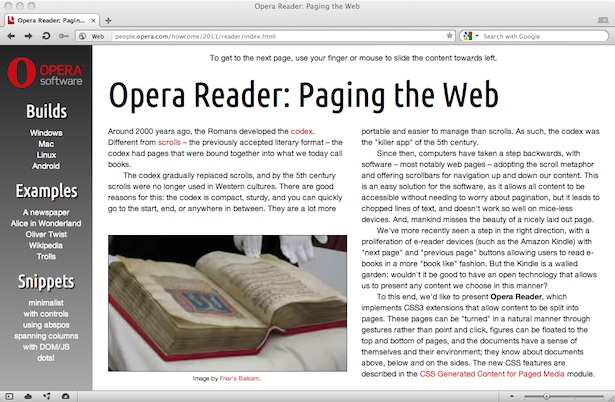Click the Opera Reader: Paging the Web headline
The image size is (615, 402).
[304, 95]
